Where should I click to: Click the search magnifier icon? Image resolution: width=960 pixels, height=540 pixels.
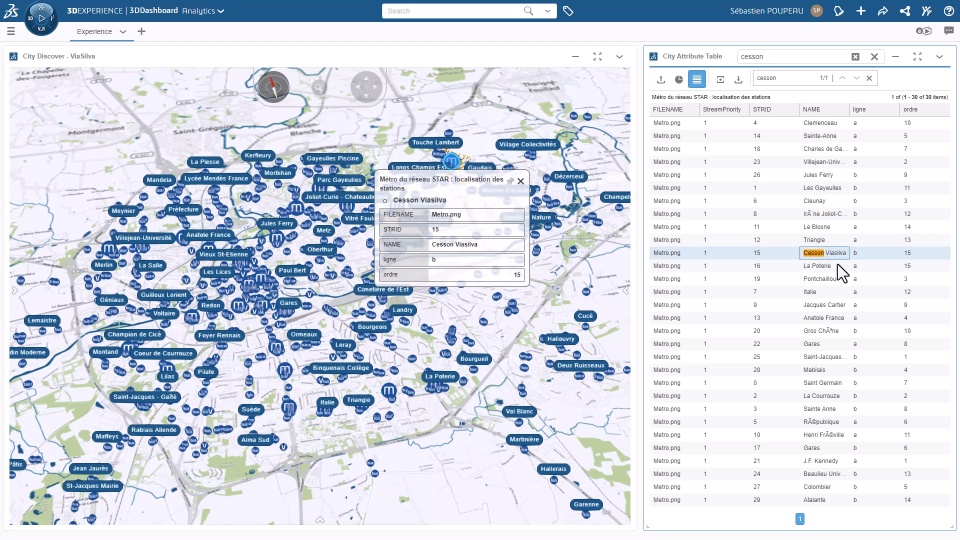528,11
